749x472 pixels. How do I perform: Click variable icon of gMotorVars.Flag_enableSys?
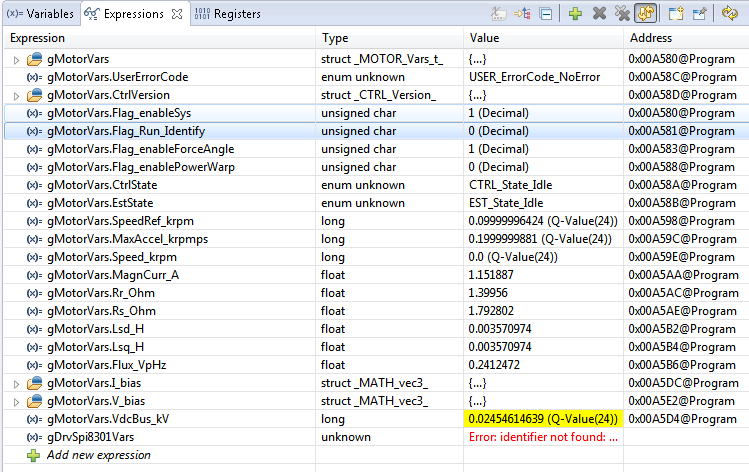[x=34, y=113]
